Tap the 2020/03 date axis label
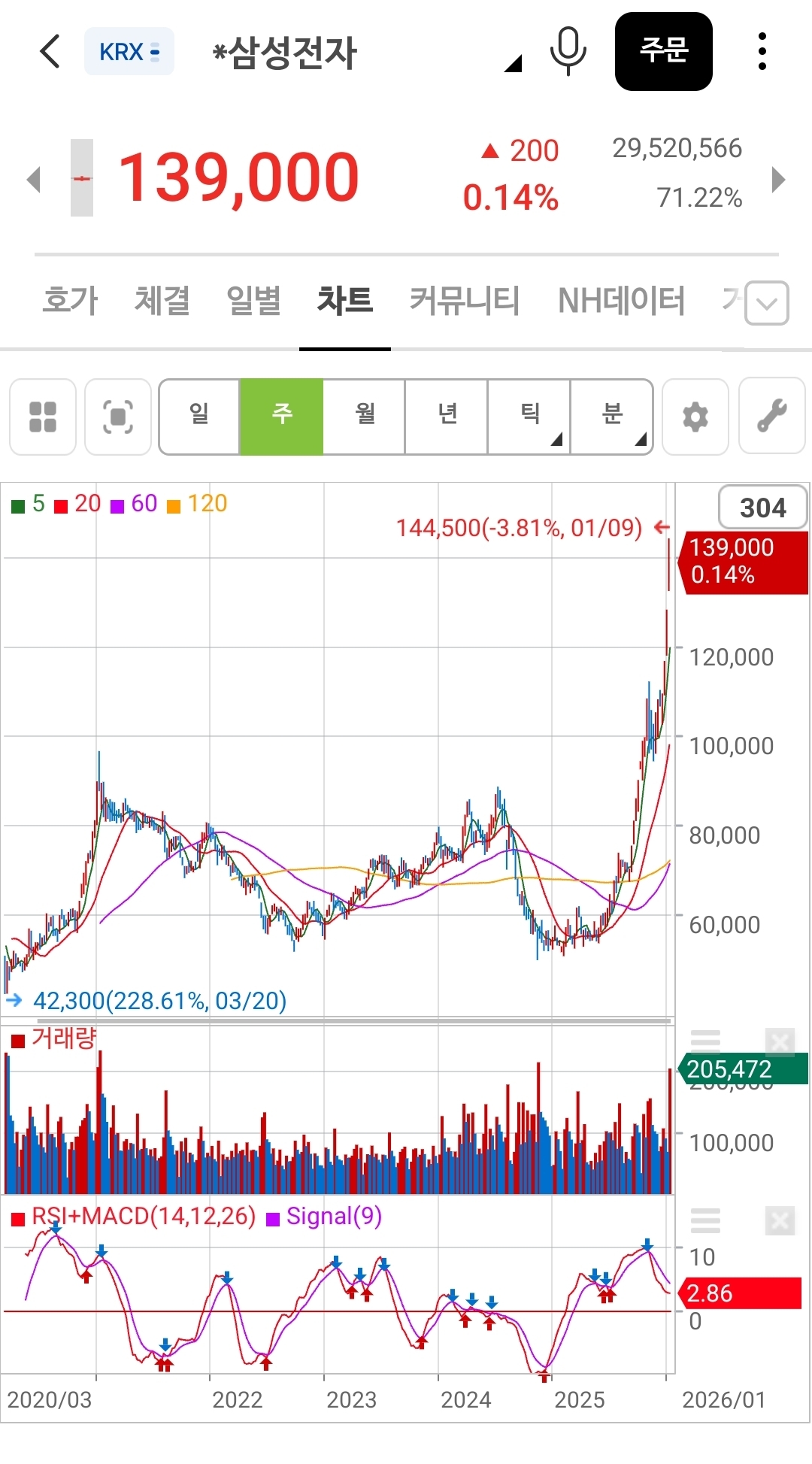Image resolution: width=812 pixels, height=1464 pixels. pos(50,1400)
